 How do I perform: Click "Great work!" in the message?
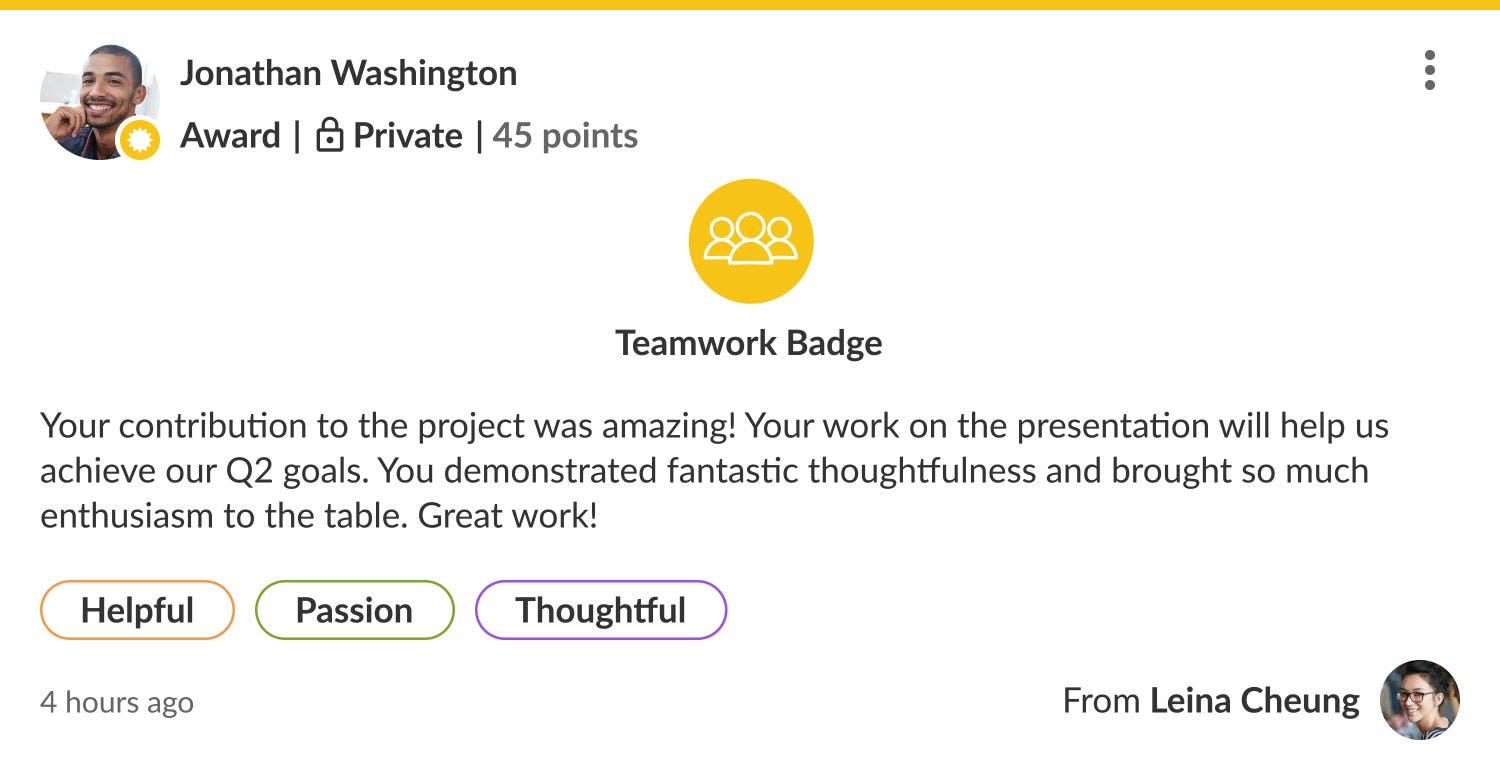coord(507,516)
